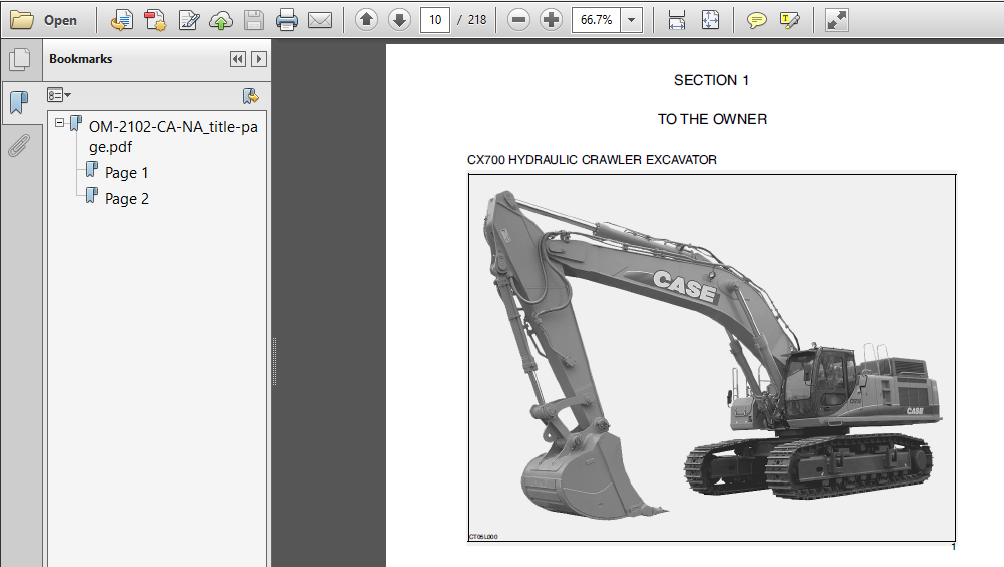Go to previous page with up arrow
Viewport: 1004px width, 567px height.
366,20
